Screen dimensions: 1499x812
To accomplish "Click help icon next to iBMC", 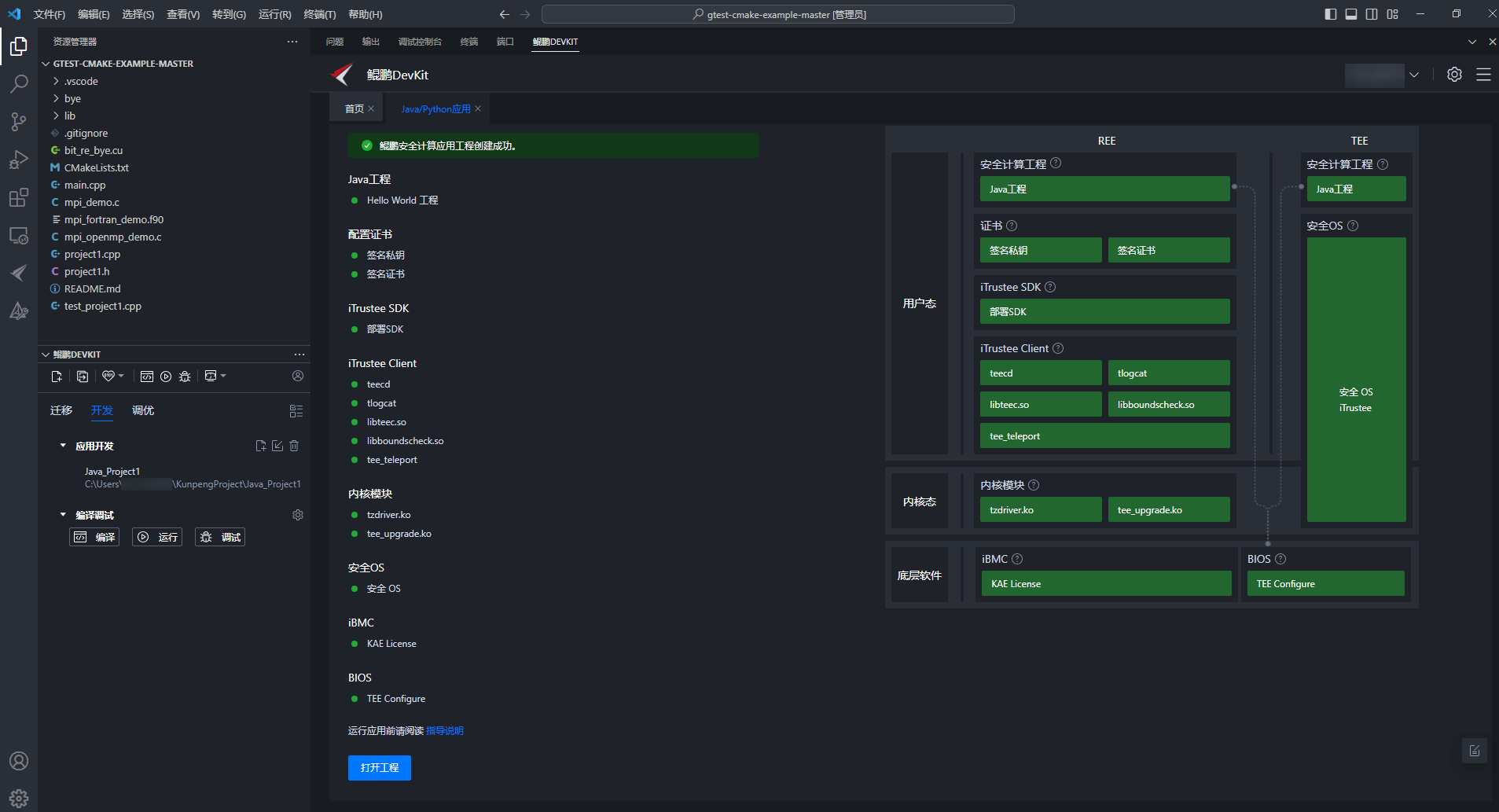I will tap(1017, 559).
